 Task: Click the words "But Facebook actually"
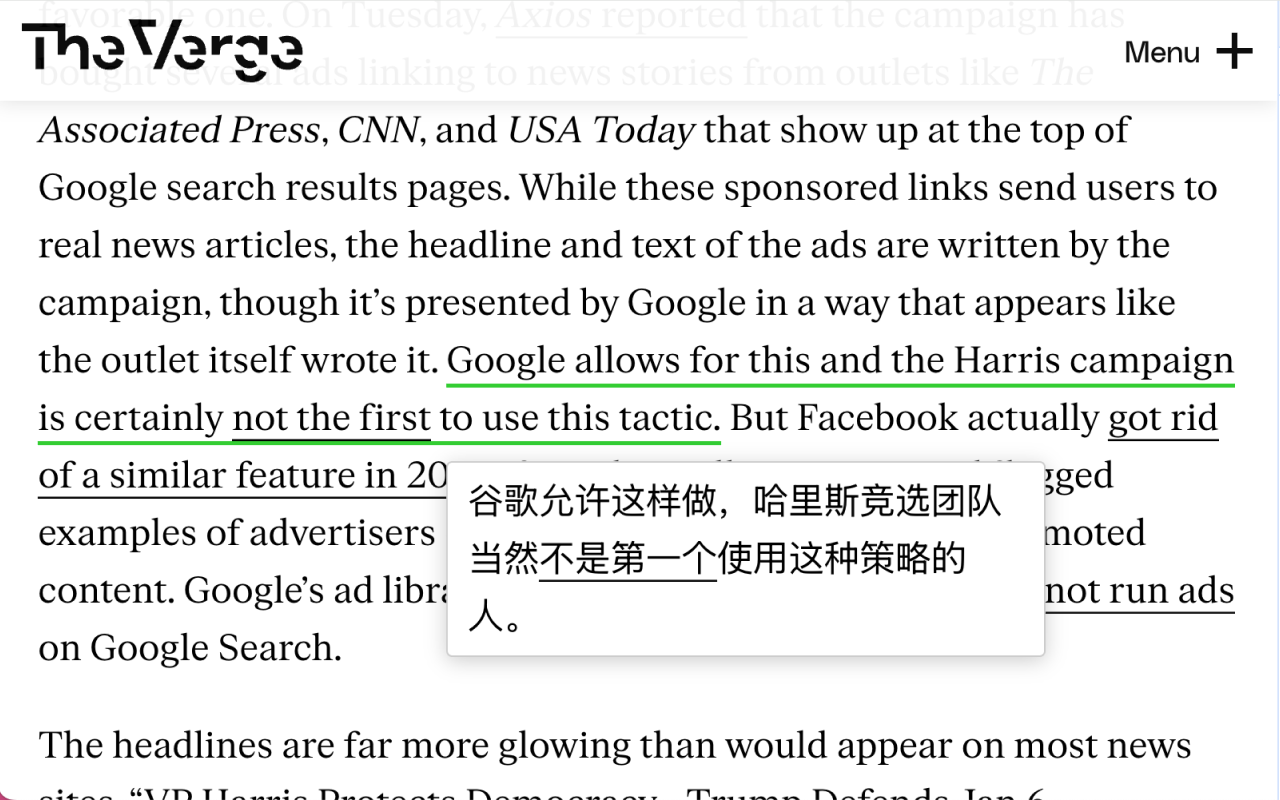914,418
